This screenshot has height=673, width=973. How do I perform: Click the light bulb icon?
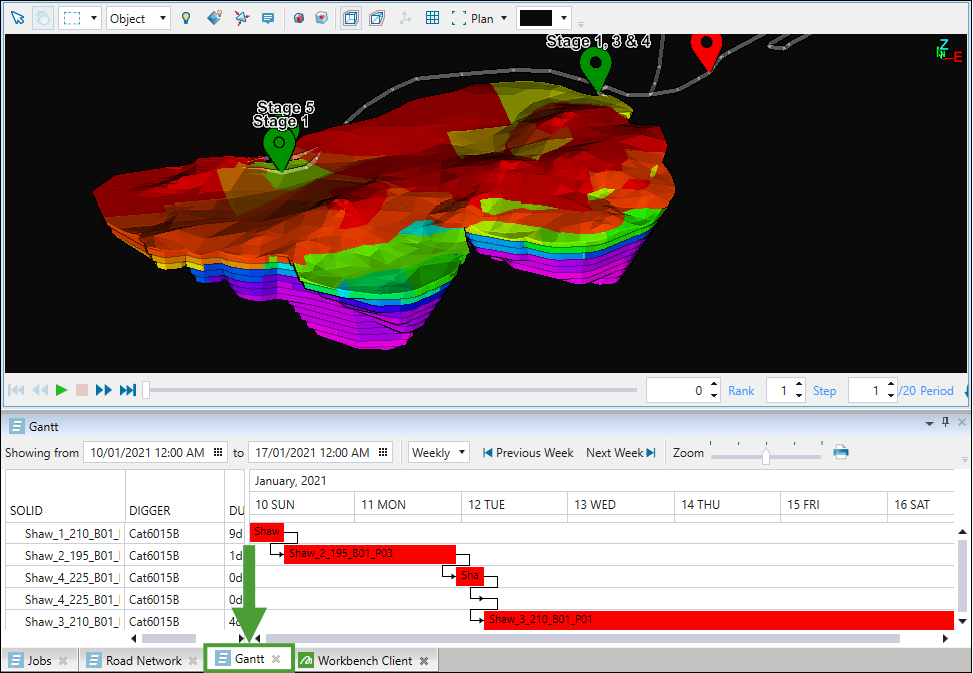186,18
